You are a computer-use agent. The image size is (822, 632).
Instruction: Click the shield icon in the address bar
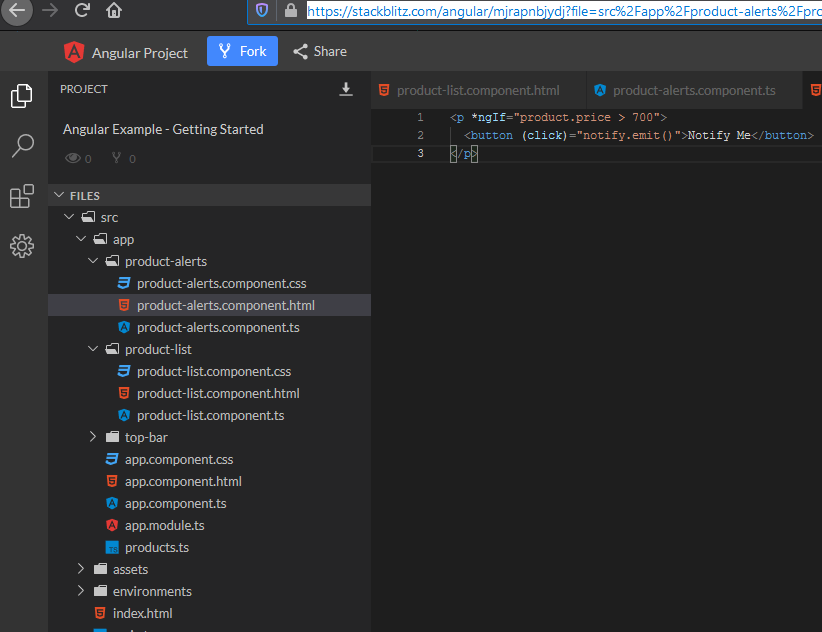pos(263,13)
